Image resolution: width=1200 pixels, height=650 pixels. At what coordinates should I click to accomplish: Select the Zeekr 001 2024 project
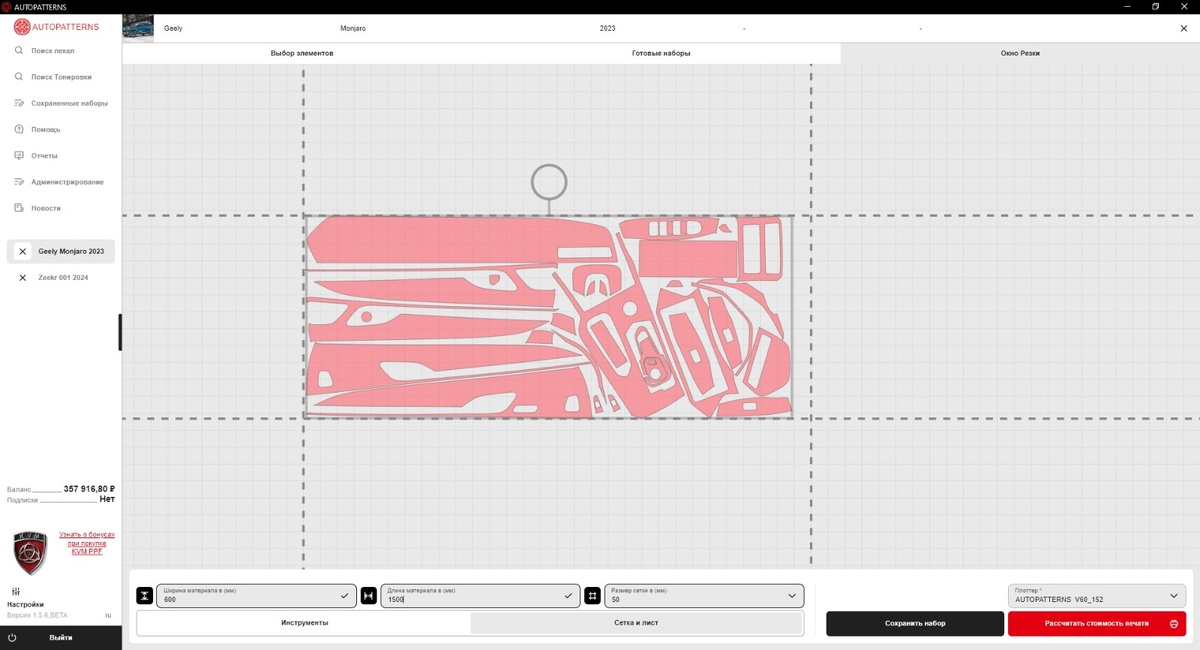click(63, 278)
